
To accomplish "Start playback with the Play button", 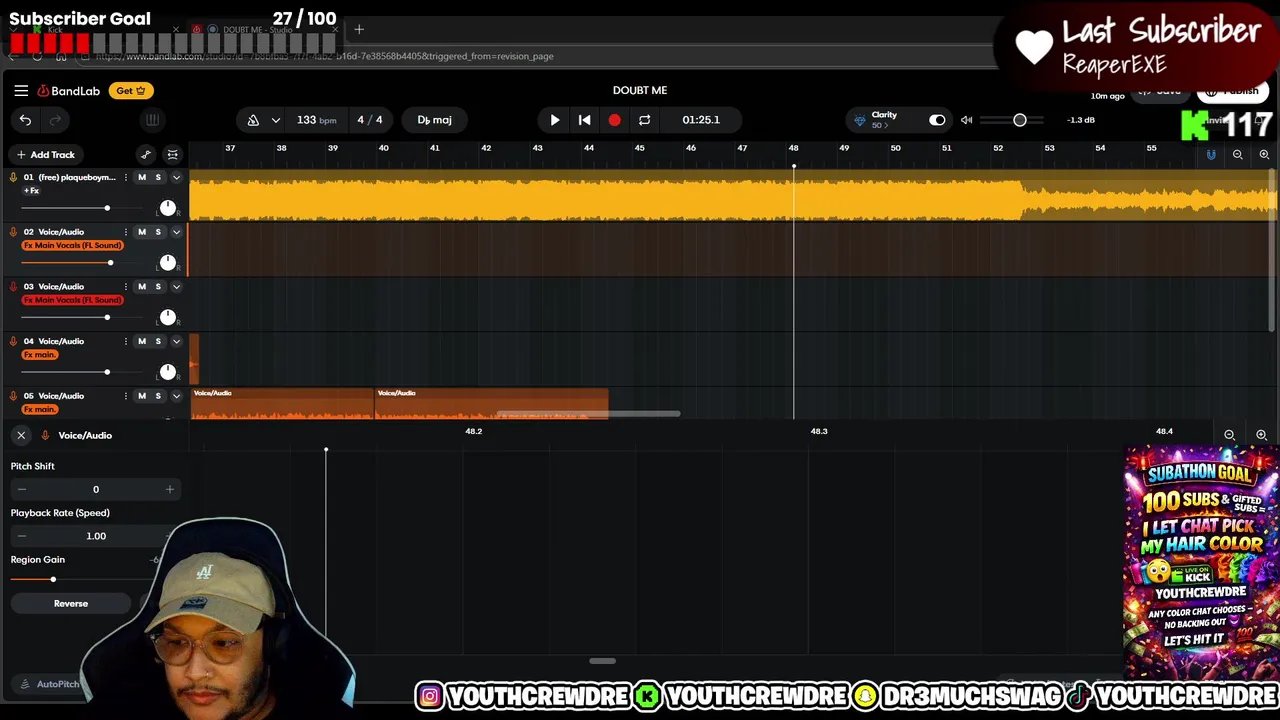I will tap(555, 120).
